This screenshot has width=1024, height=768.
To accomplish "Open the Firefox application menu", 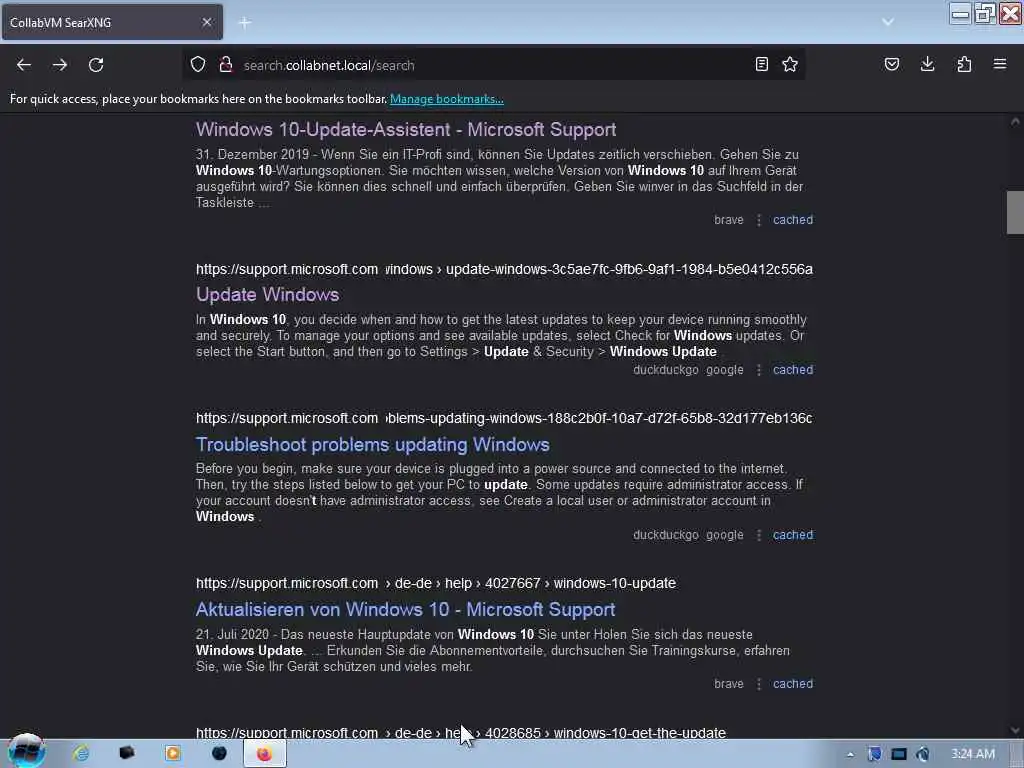I will point(1000,64).
